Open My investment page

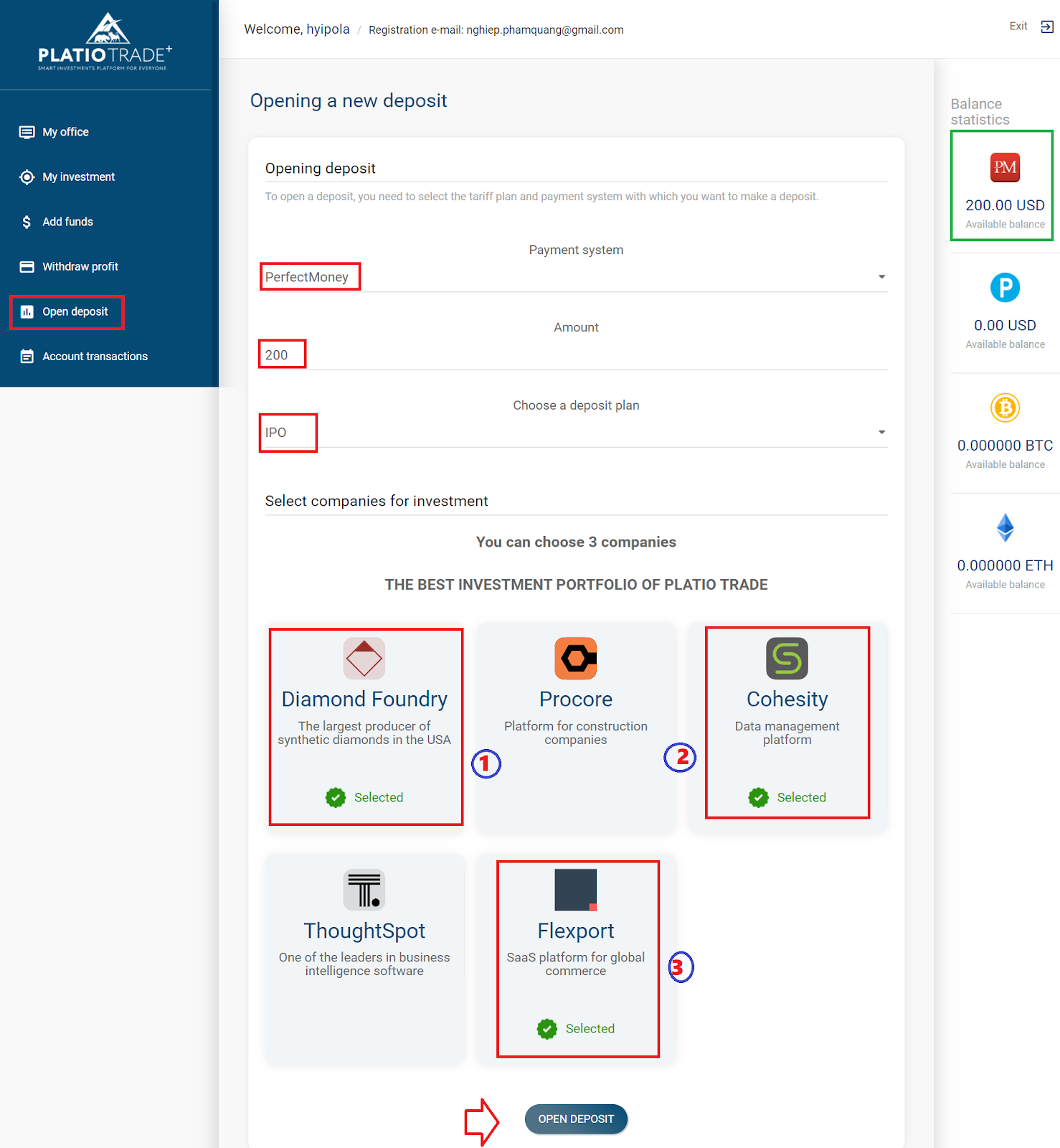coord(78,177)
